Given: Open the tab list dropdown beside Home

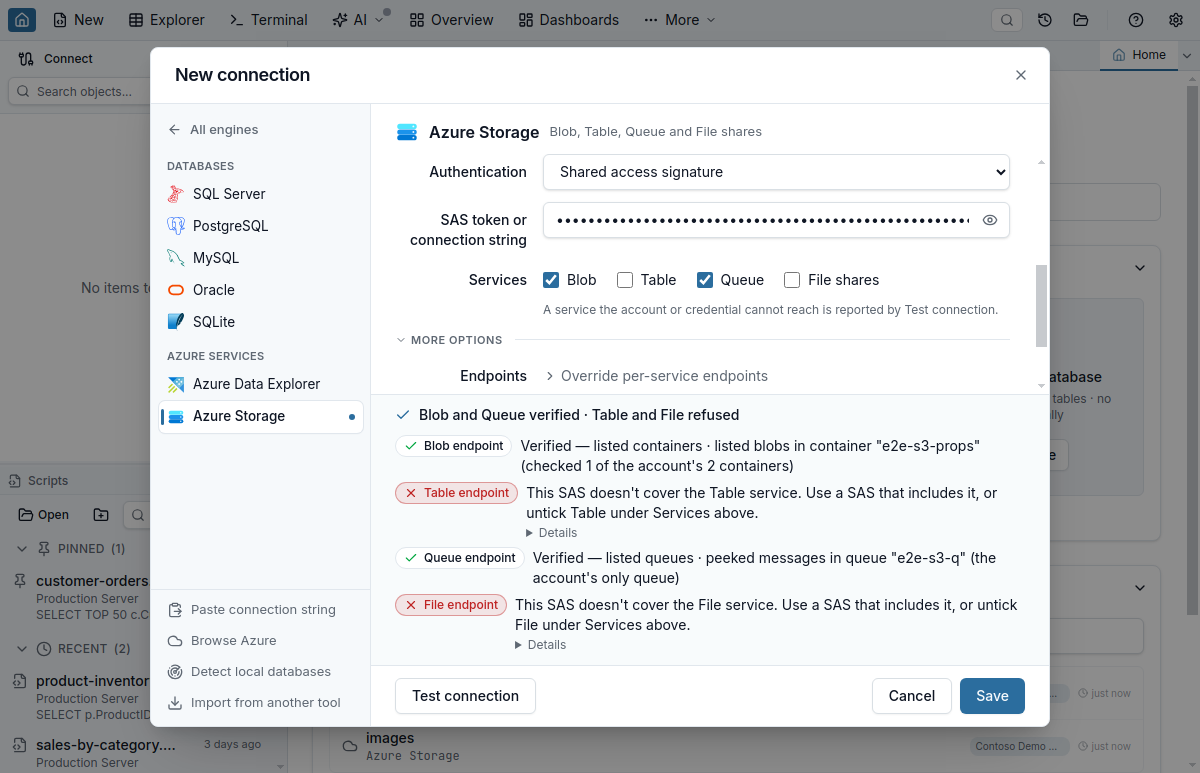Looking at the screenshot, I should [1187, 56].
